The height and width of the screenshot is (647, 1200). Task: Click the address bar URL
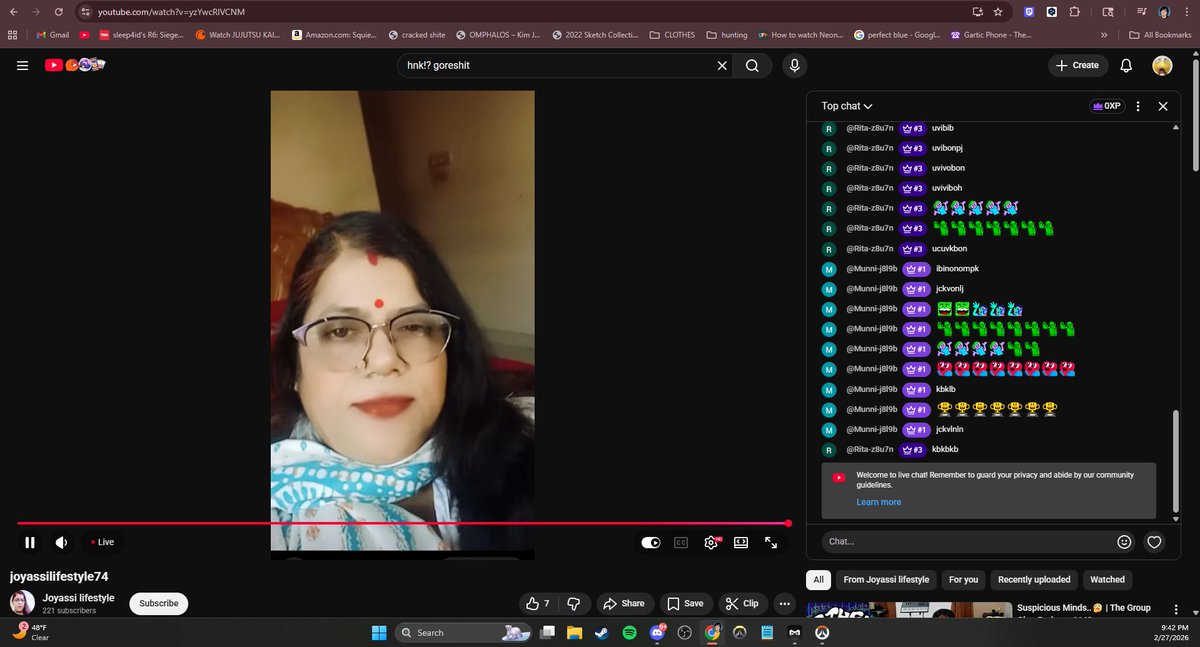(171, 12)
